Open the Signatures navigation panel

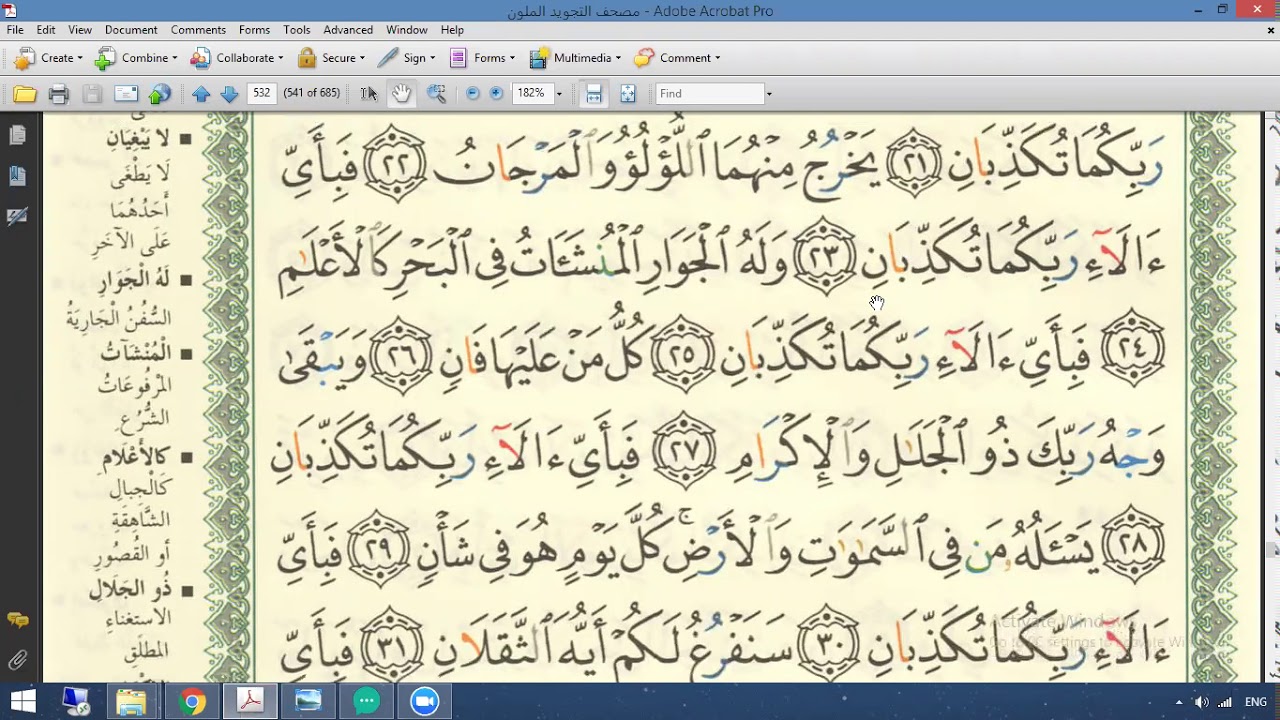pyautogui.click(x=17, y=217)
